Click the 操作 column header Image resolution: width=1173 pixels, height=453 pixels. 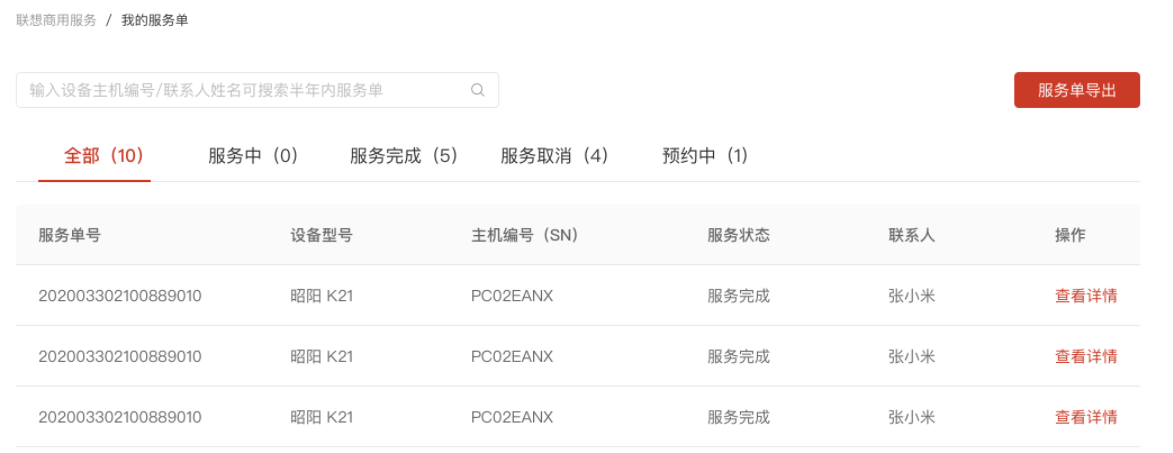click(x=1070, y=236)
